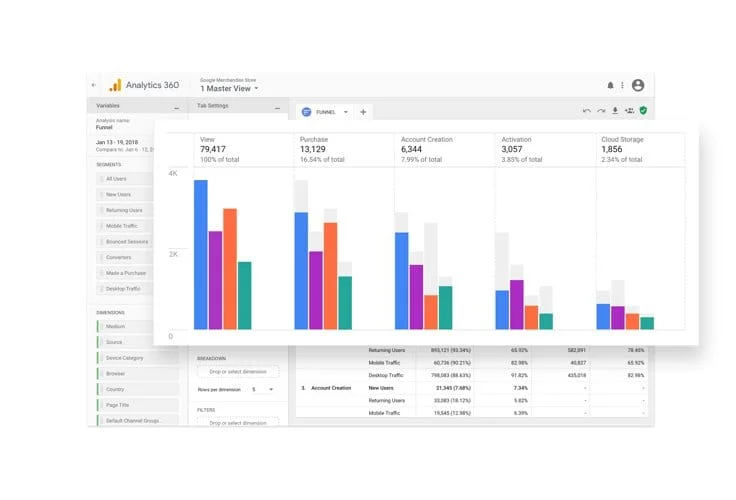Add a new tab with plus icon
Screen dimensions: 736x500
pos(363,112)
